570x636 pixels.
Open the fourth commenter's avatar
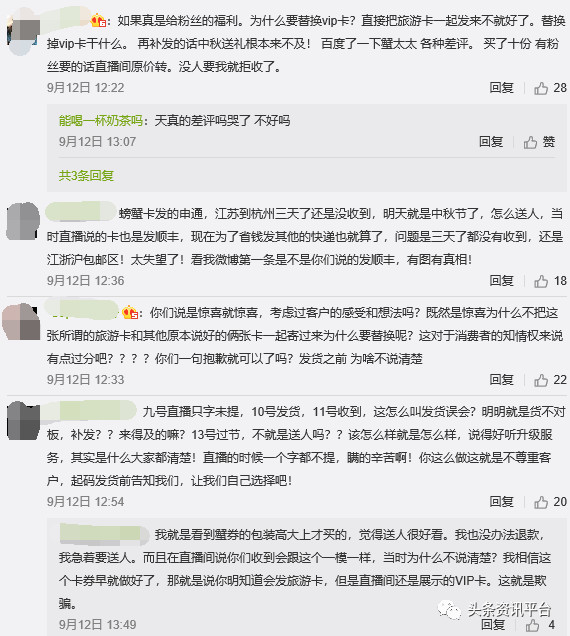[x=23, y=421]
